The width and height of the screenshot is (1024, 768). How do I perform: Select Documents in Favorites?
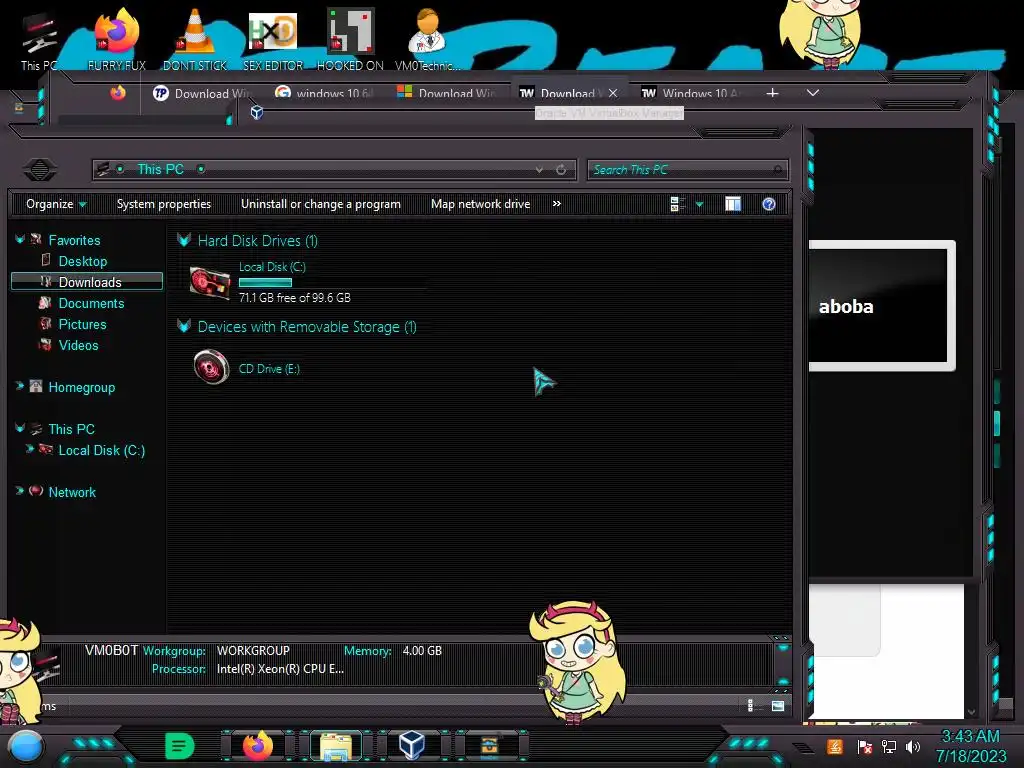(x=91, y=303)
